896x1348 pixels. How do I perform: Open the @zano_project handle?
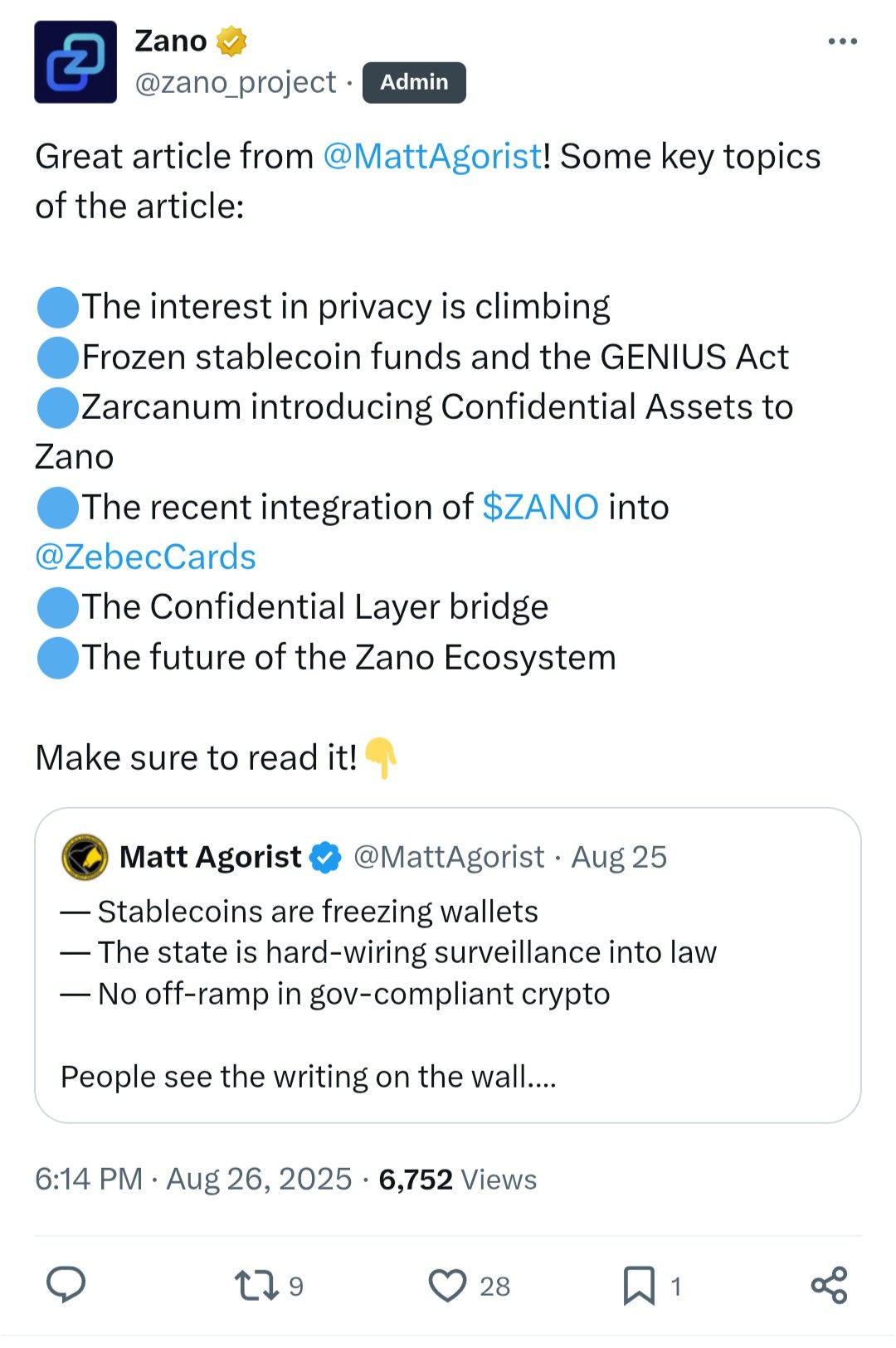235,82
